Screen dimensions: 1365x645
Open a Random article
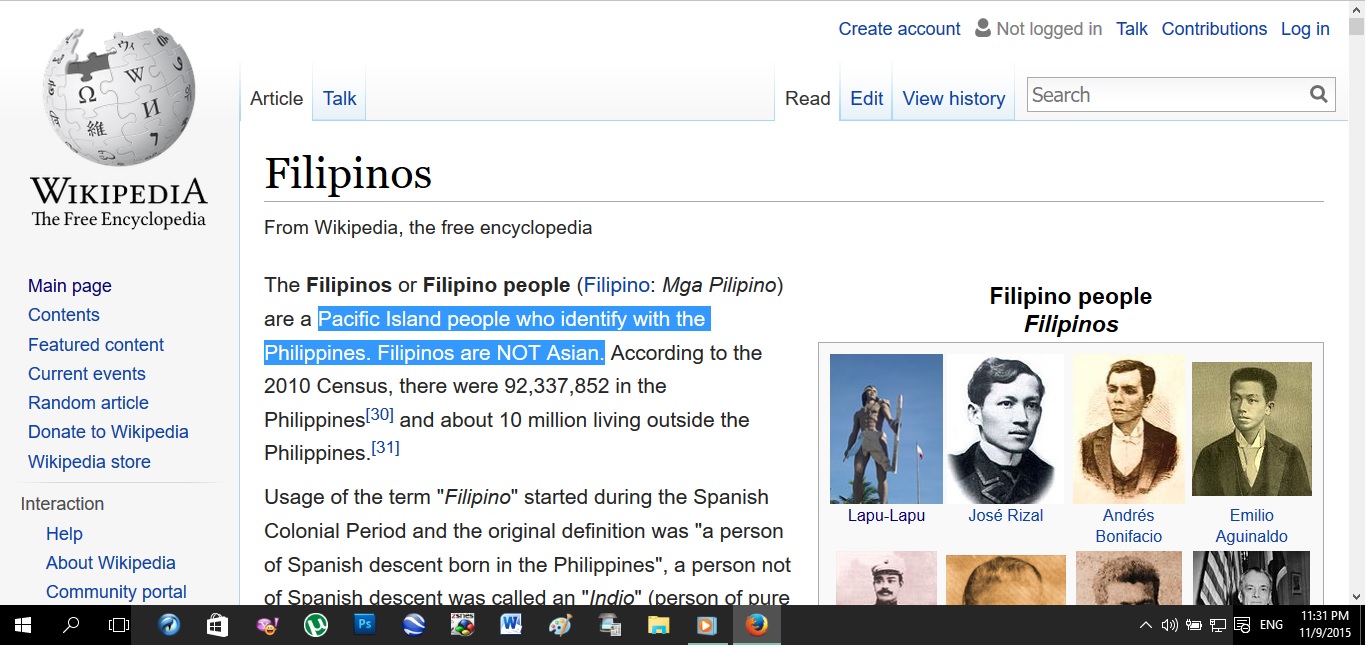coord(88,403)
